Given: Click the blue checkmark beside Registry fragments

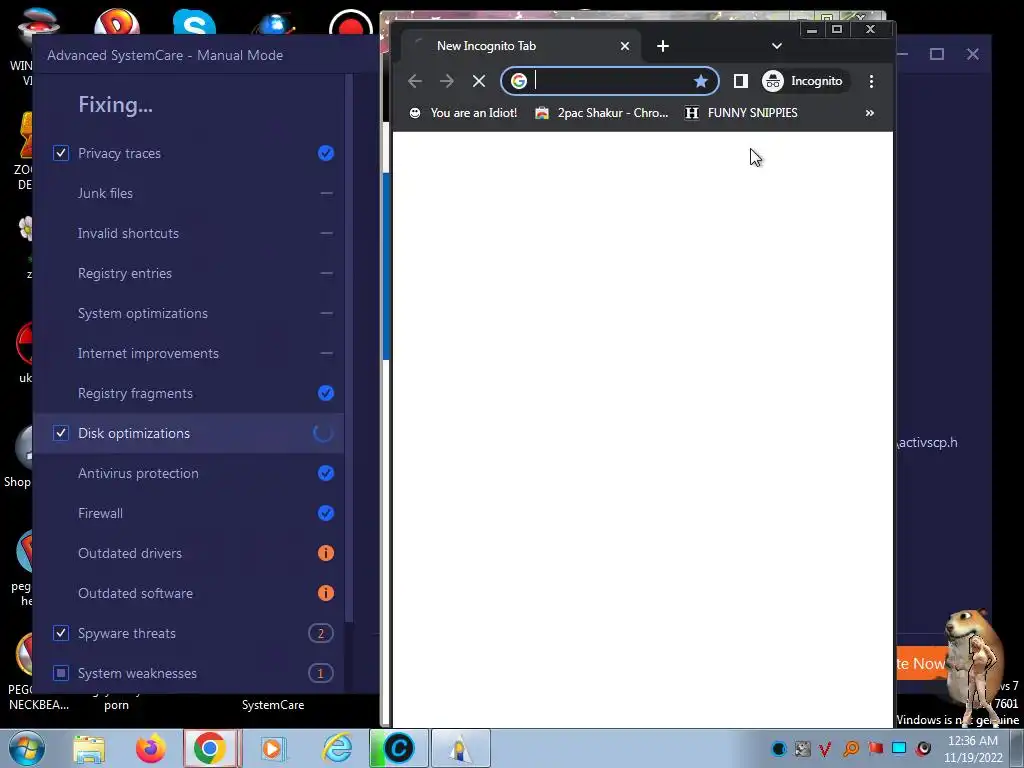Looking at the screenshot, I should 326,393.
